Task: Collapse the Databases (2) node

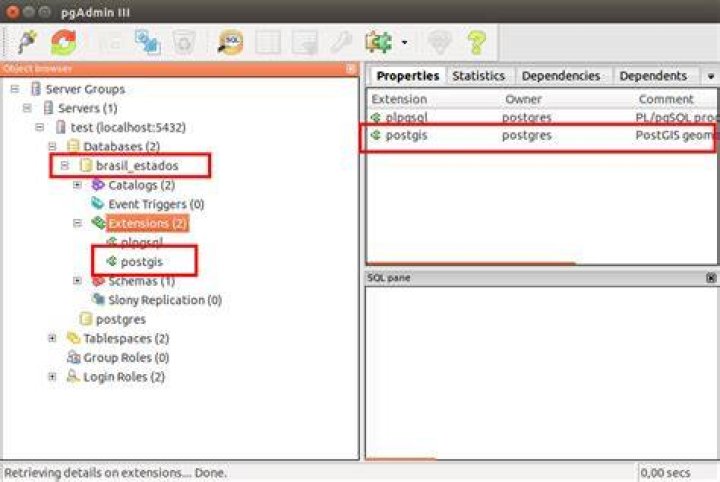Action: coord(52,146)
